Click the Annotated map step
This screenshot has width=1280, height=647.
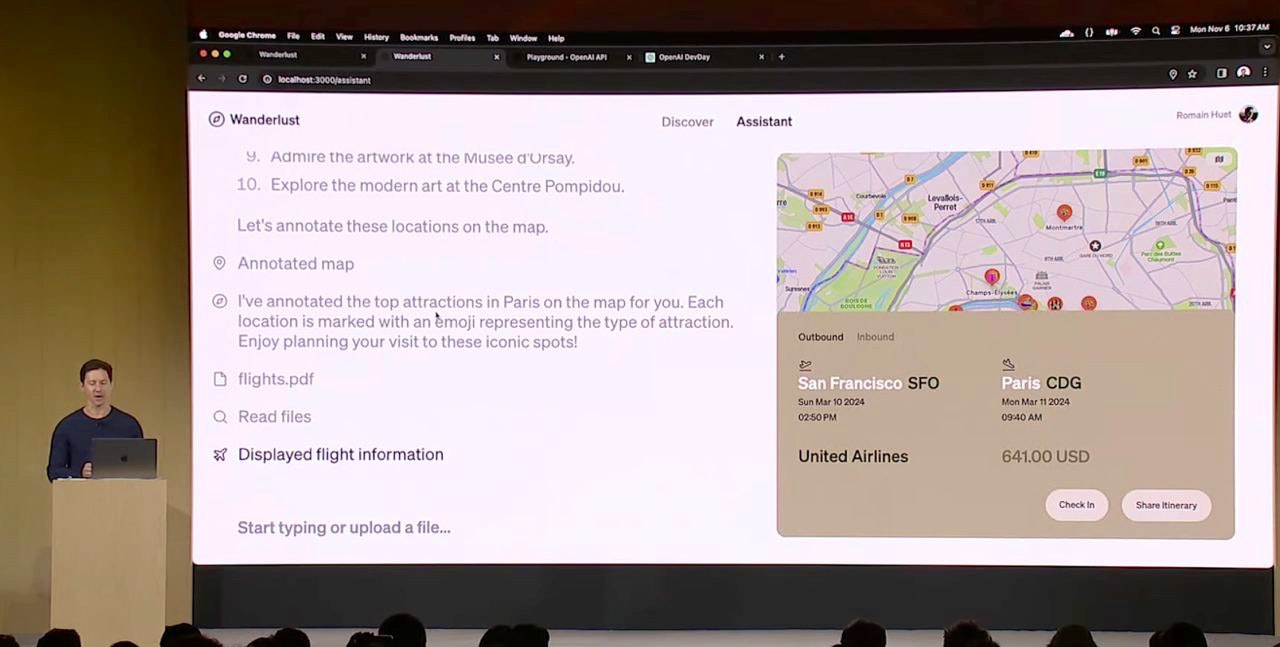[296, 264]
